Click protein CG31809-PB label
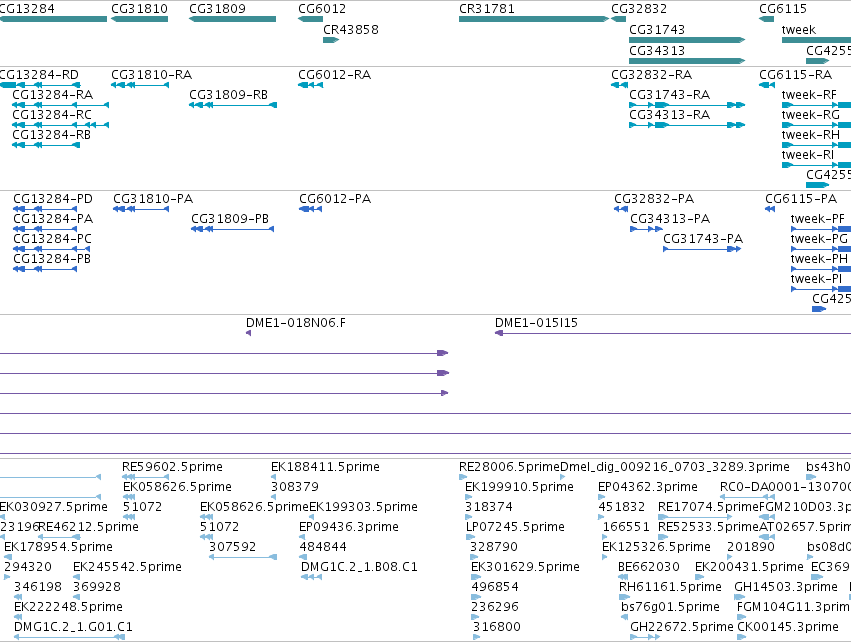851x642 pixels. click(230, 219)
